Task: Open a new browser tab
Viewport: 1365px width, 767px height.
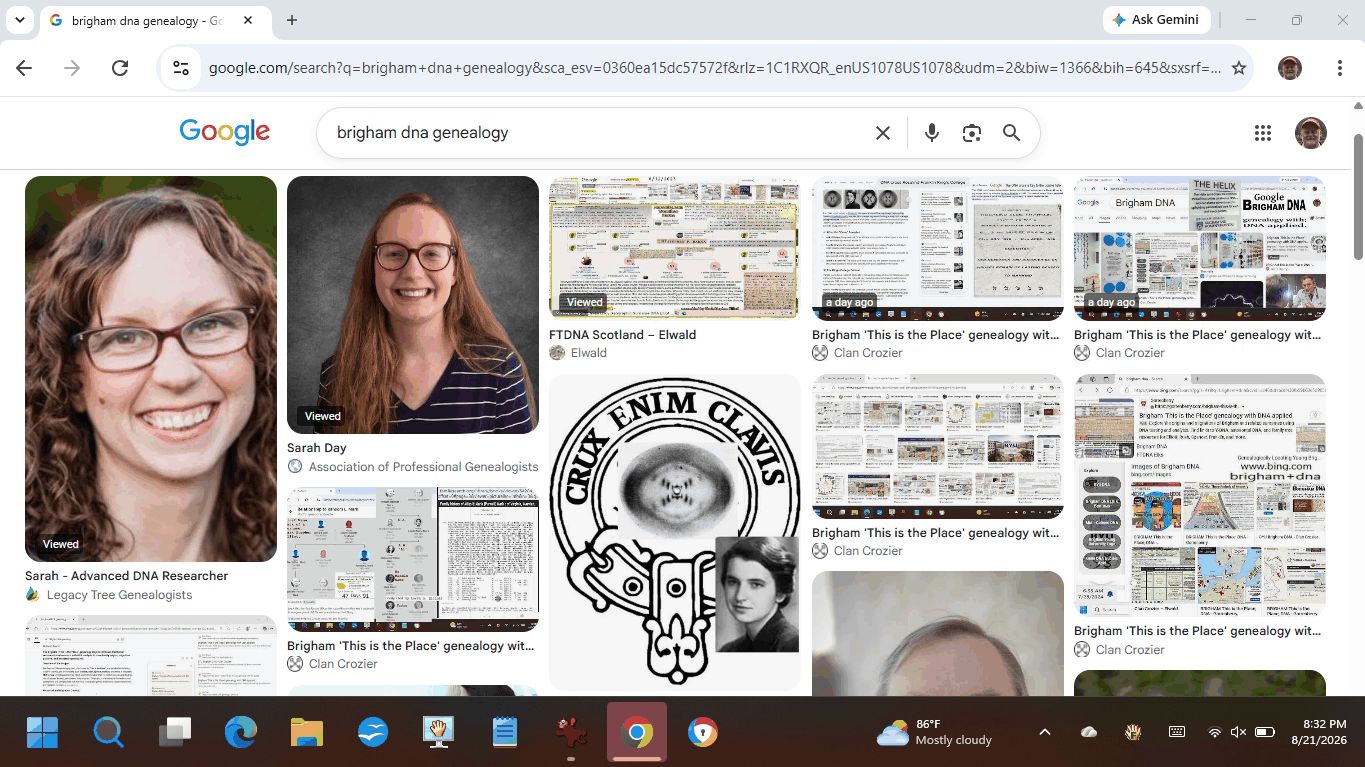Action: point(292,20)
